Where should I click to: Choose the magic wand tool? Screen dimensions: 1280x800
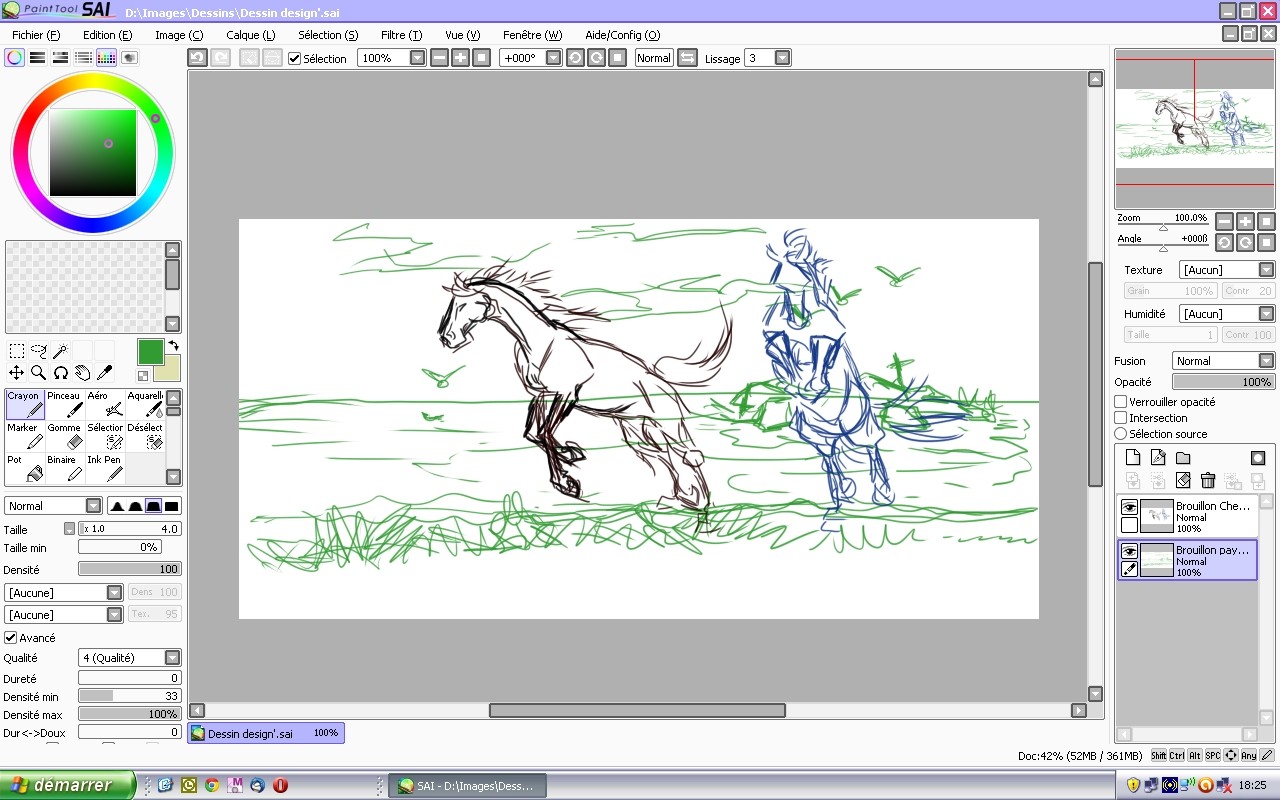60,351
